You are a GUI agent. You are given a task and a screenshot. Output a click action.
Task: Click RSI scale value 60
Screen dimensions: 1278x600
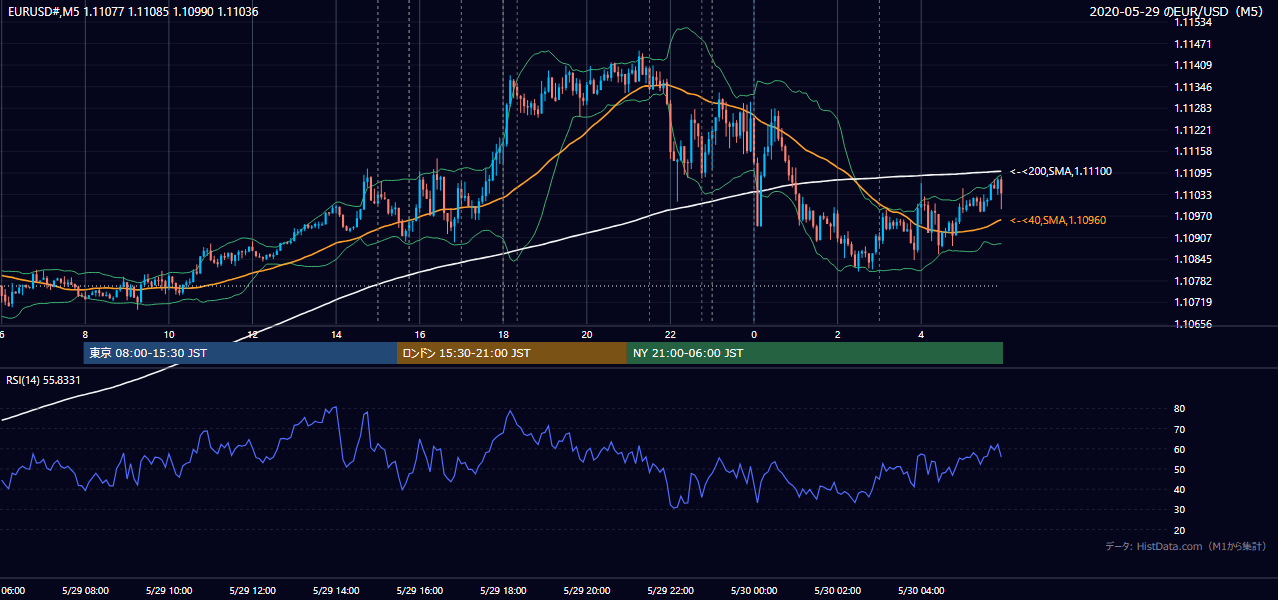(x=1180, y=449)
